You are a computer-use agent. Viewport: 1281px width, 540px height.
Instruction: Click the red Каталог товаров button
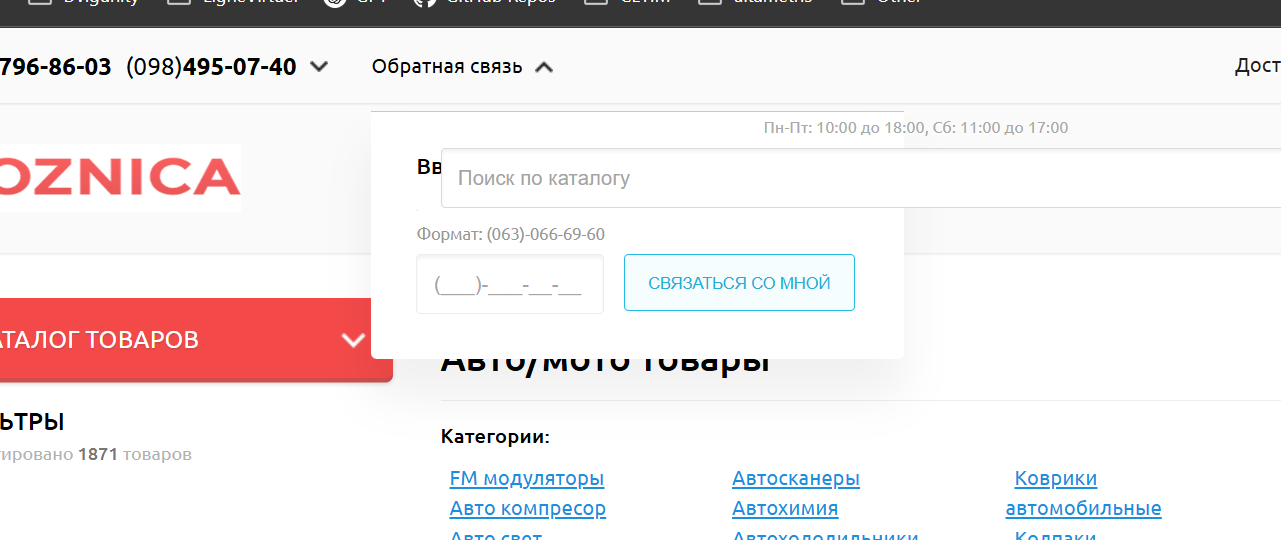point(150,340)
